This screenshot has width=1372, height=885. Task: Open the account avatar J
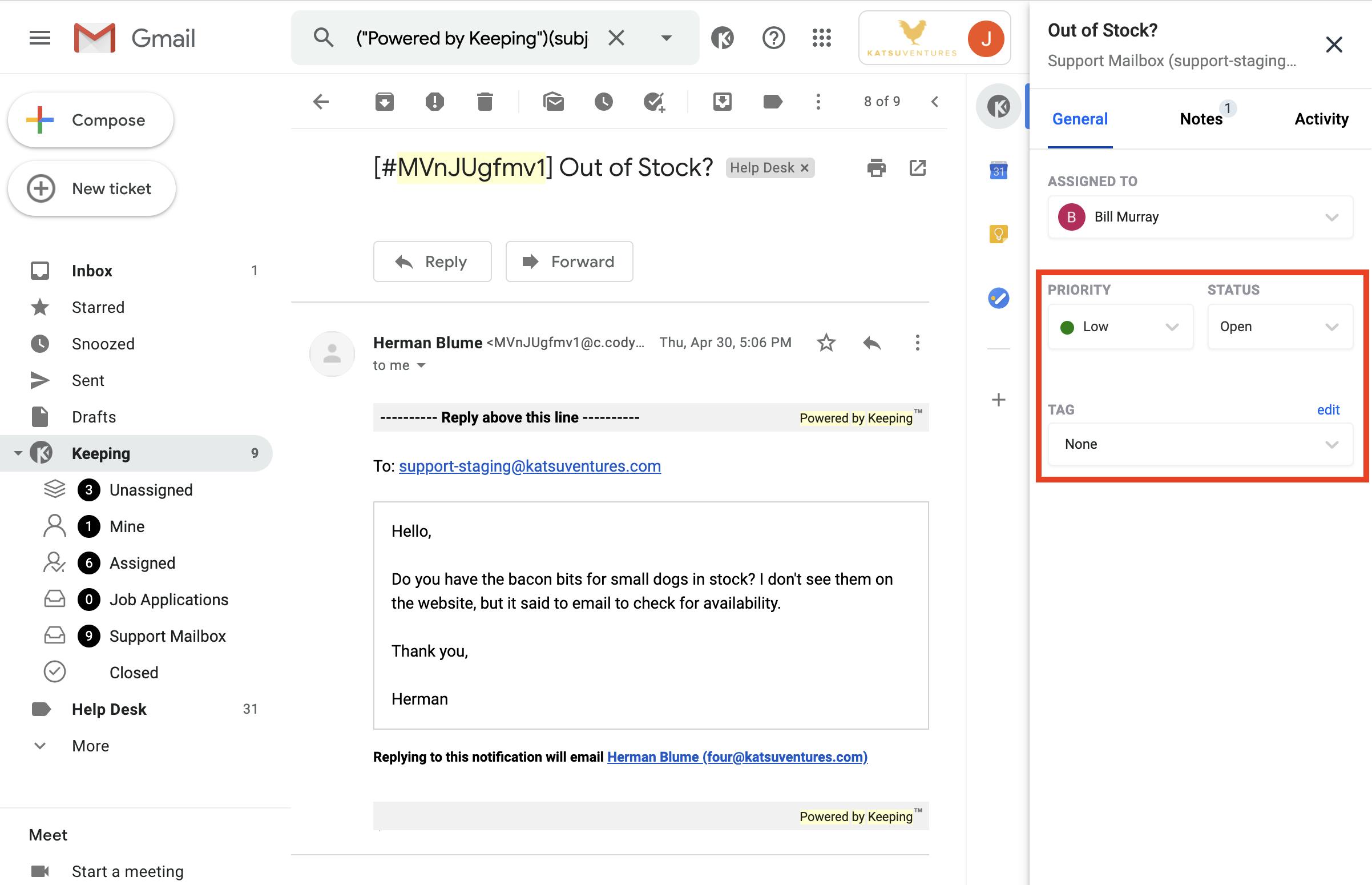(x=986, y=38)
